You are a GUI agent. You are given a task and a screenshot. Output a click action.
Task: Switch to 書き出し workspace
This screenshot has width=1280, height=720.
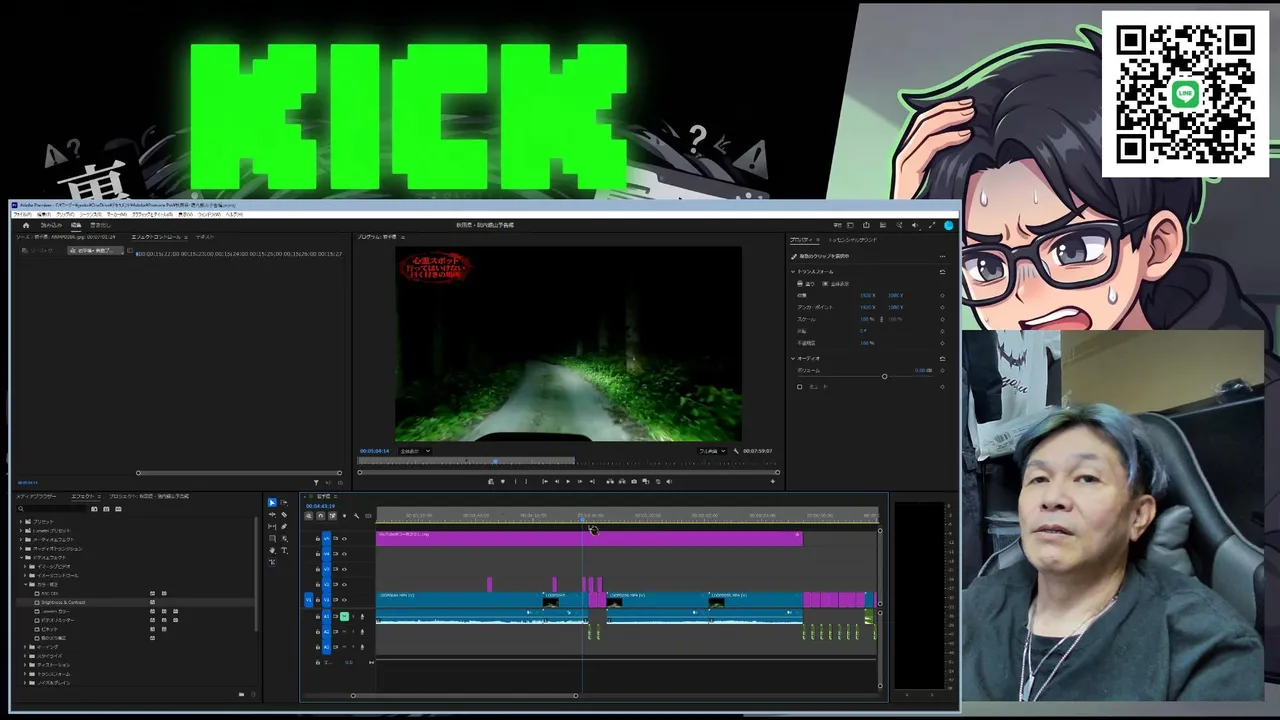pos(100,225)
